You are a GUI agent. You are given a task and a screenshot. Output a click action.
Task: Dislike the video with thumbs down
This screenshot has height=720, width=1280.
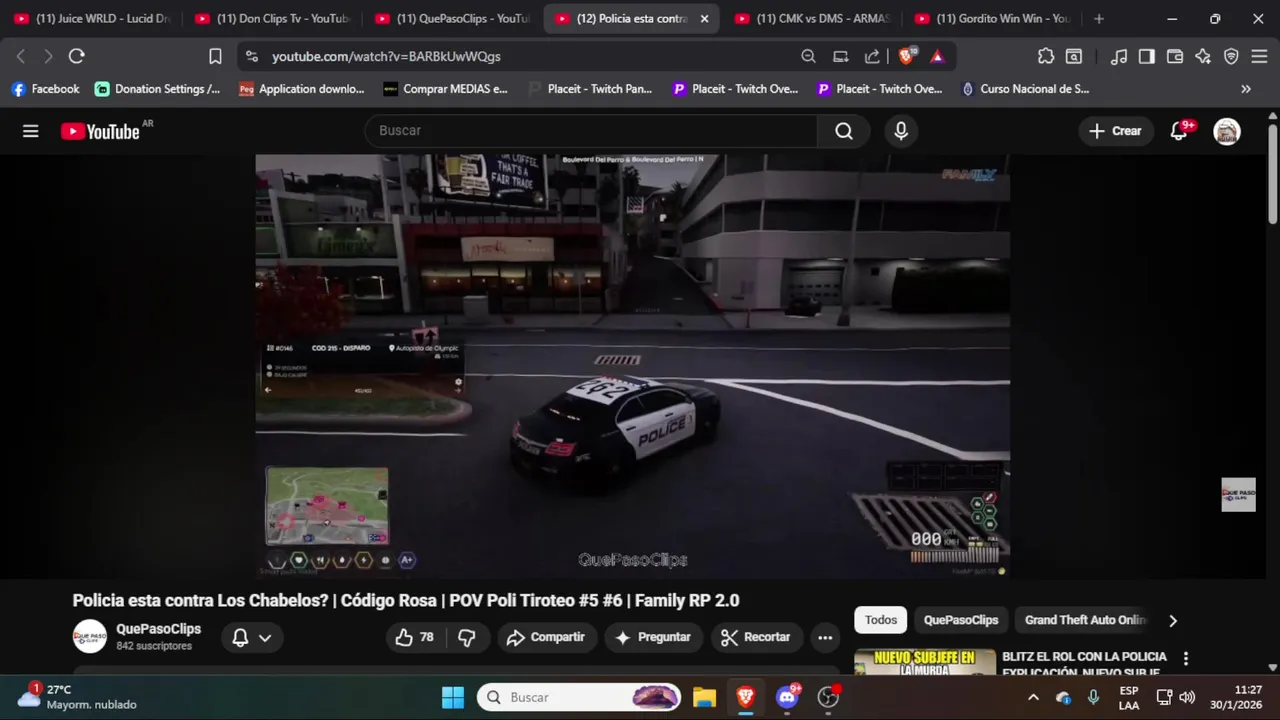coord(467,637)
